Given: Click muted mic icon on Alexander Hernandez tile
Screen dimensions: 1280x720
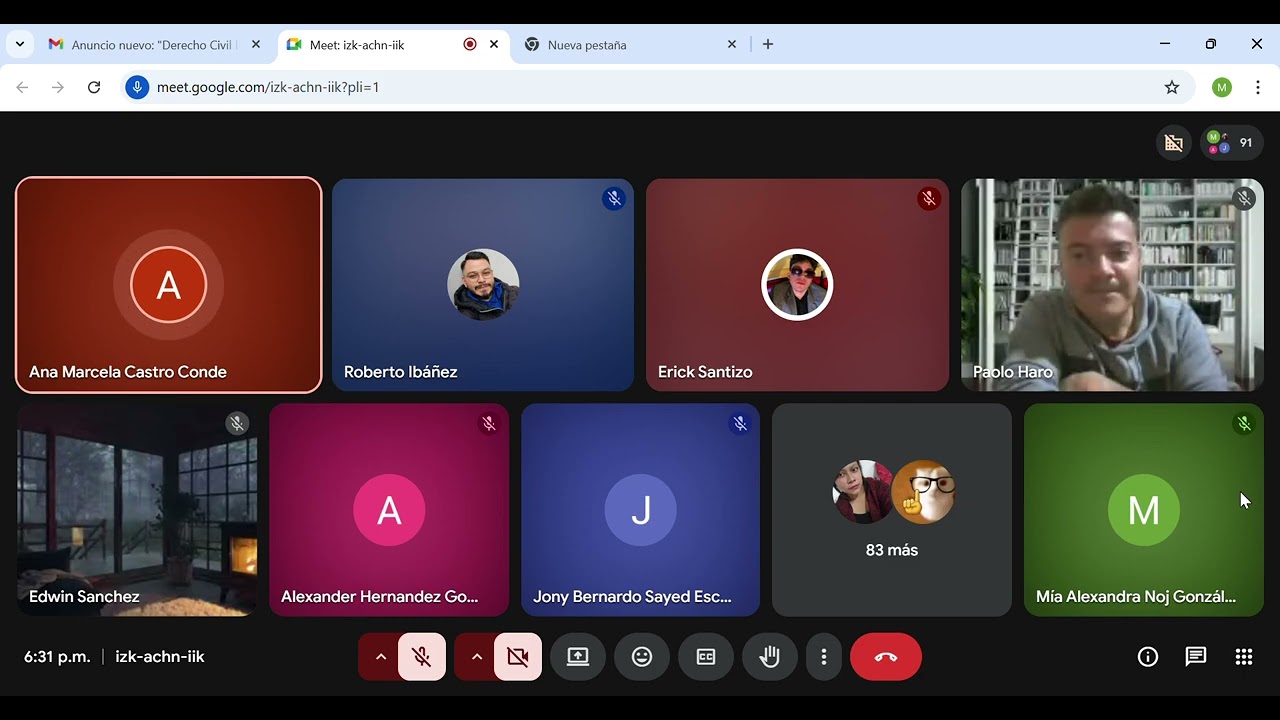Looking at the screenshot, I should (x=489, y=423).
